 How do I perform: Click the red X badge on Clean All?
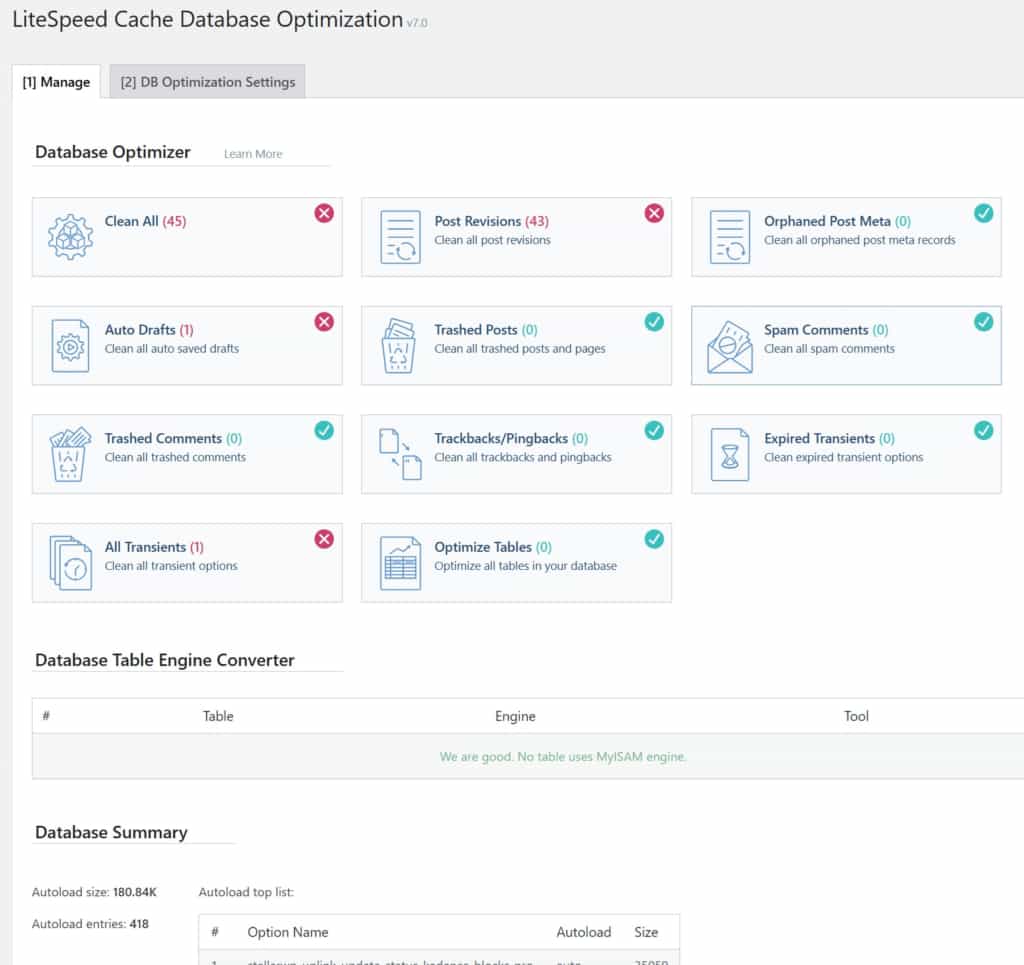pos(323,212)
